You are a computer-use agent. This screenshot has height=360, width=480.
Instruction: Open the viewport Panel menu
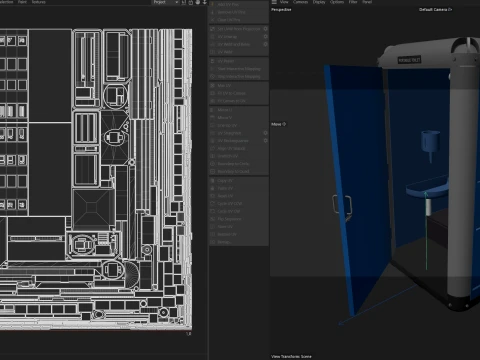367,2
